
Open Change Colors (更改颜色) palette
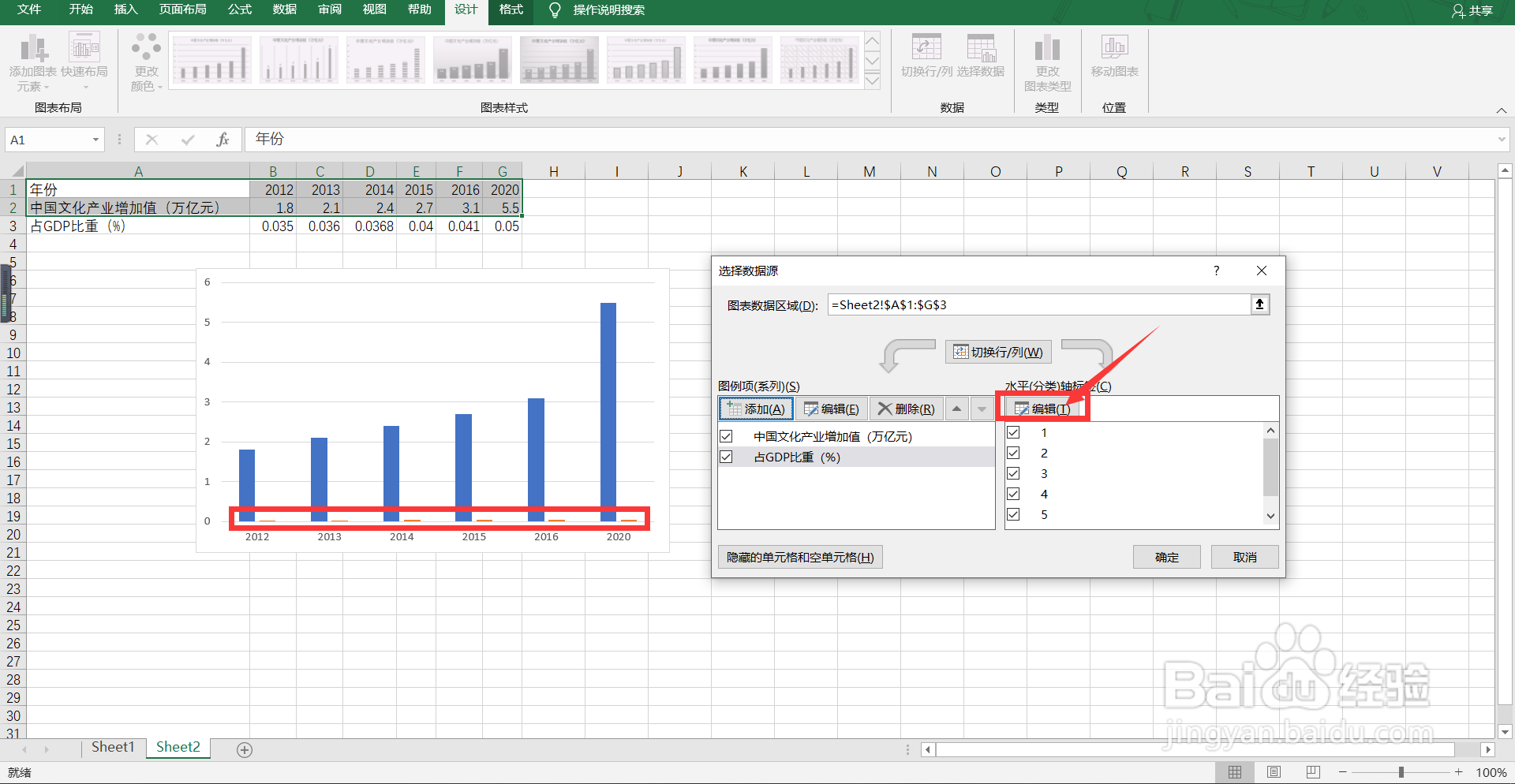click(x=146, y=62)
